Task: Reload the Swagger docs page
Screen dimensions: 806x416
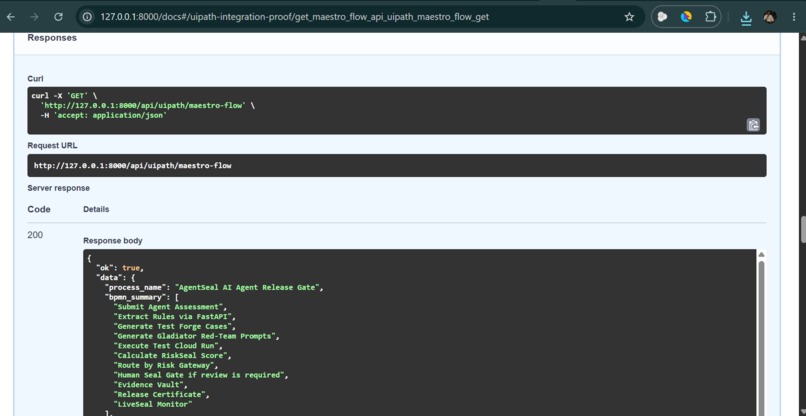Action: [58, 17]
